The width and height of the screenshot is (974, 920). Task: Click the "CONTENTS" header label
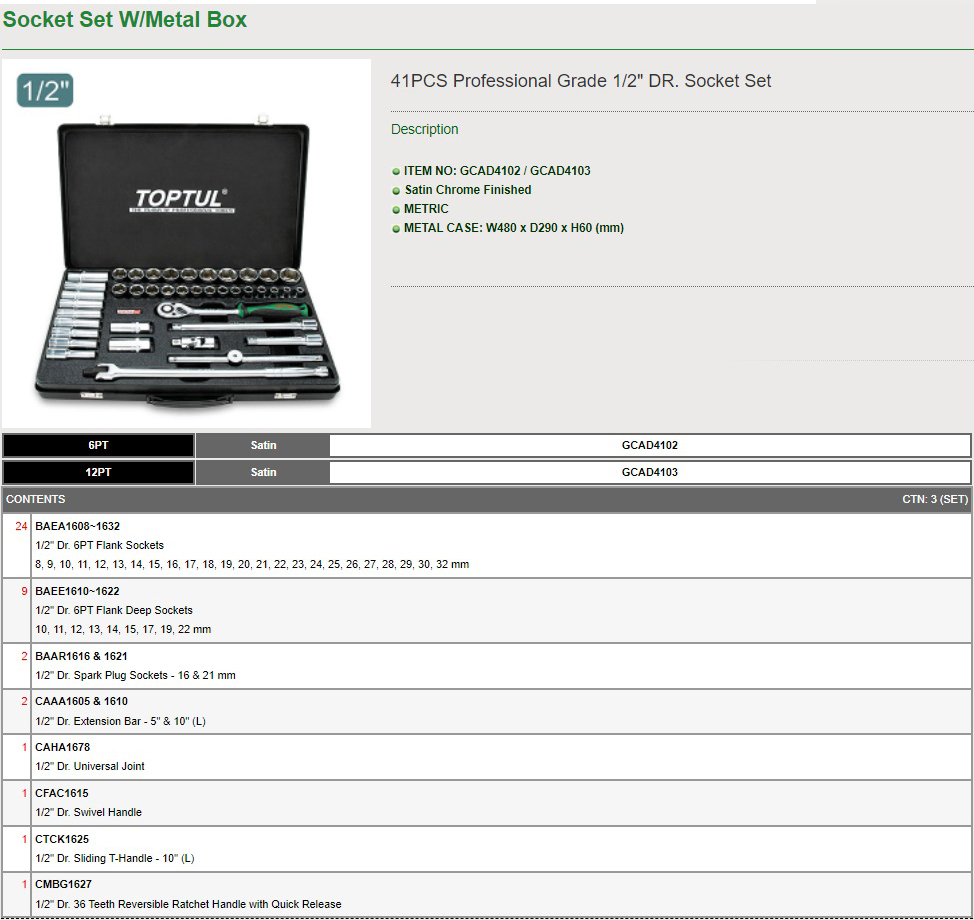pyautogui.click(x=35, y=499)
